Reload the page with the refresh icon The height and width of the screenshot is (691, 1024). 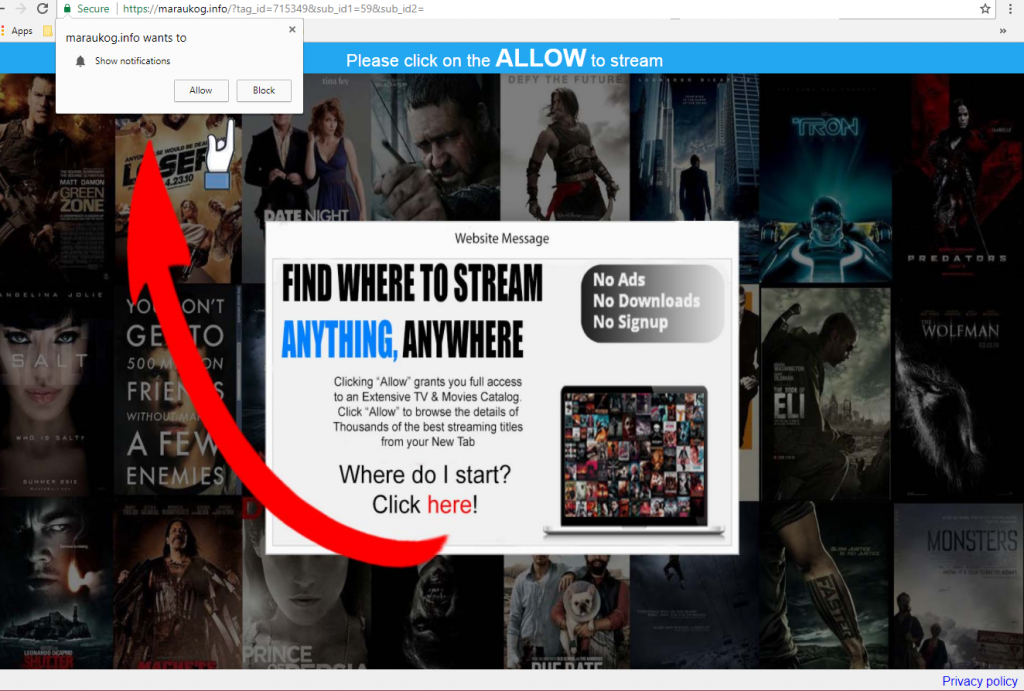42,9
